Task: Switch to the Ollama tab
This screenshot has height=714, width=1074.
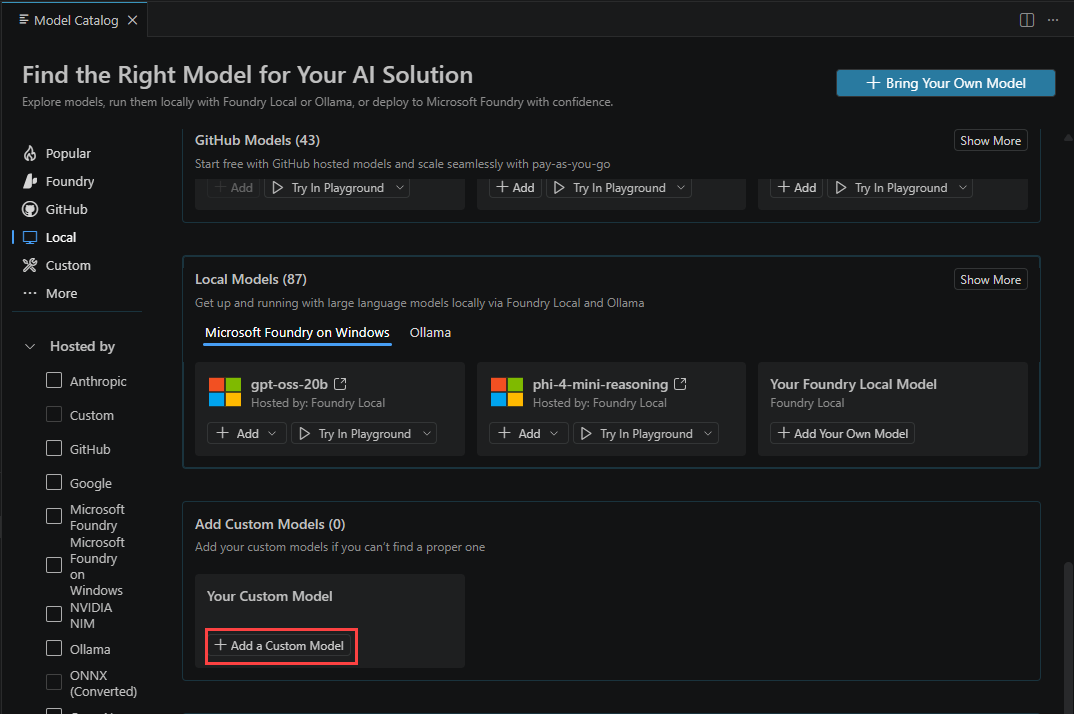Action: (430, 332)
